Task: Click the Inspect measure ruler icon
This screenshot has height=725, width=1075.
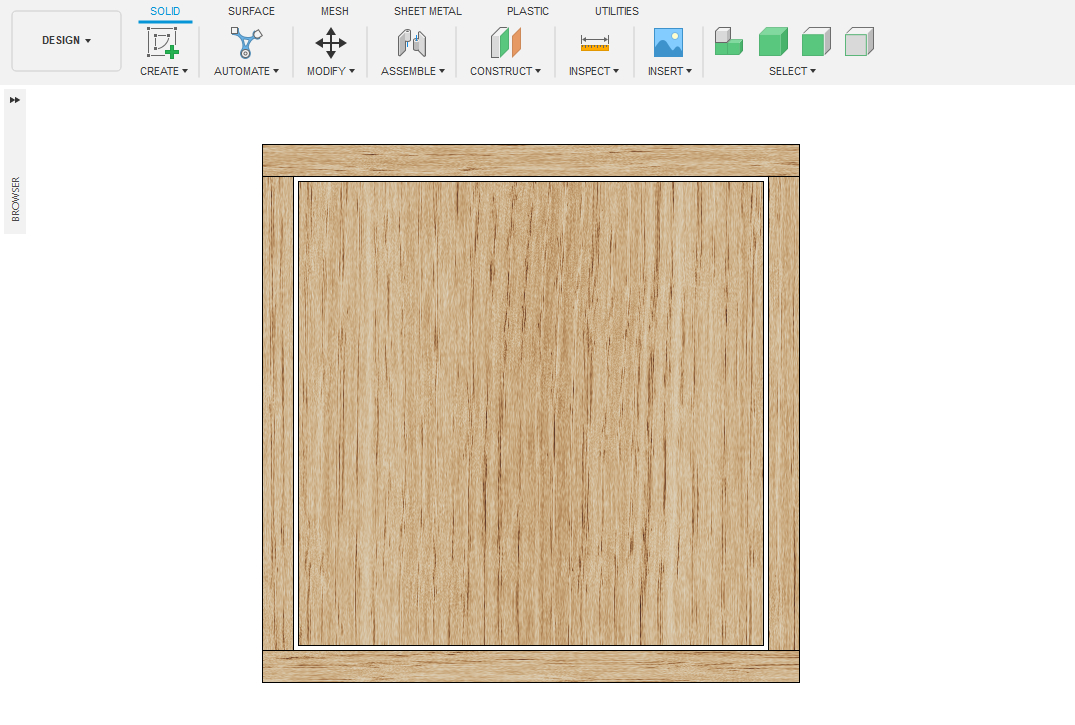Action: 594,43
